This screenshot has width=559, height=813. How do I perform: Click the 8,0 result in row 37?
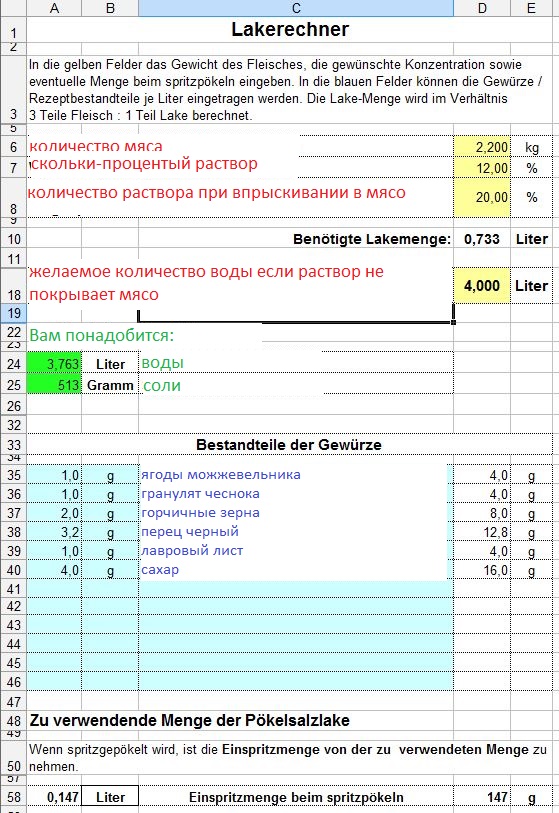pyautogui.click(x=482, y=513)
